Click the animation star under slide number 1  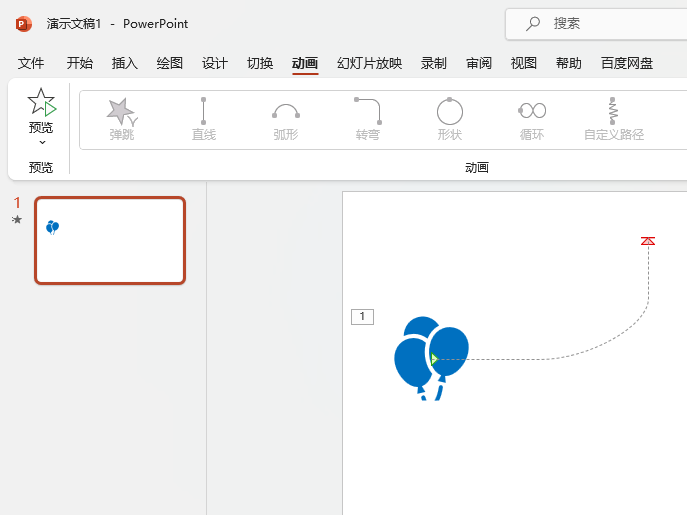[x=17, y=220]
